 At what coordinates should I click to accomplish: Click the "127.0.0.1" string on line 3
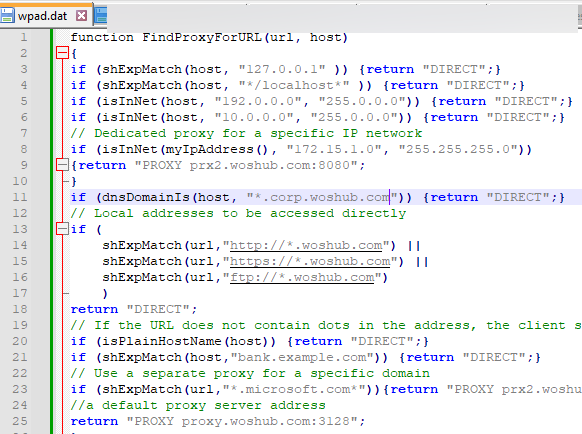282,69
